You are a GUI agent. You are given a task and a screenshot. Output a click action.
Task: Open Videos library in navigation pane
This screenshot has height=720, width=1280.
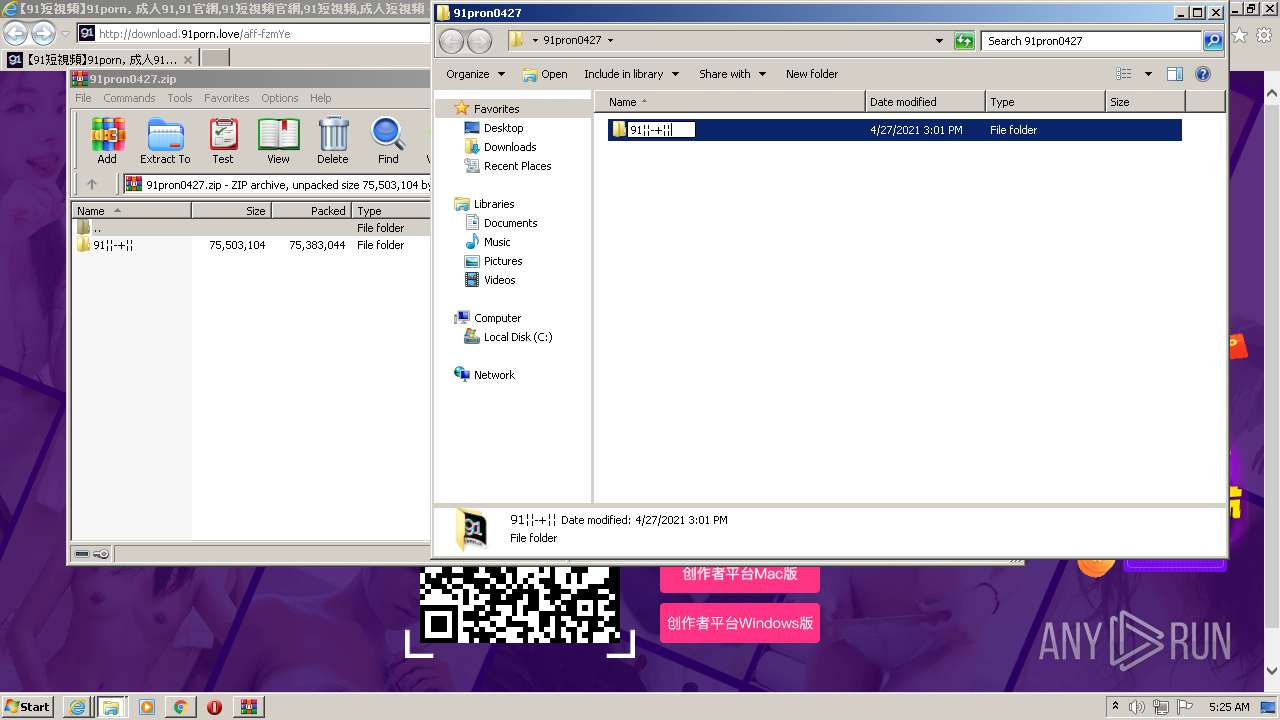click(x=499, y=280)
